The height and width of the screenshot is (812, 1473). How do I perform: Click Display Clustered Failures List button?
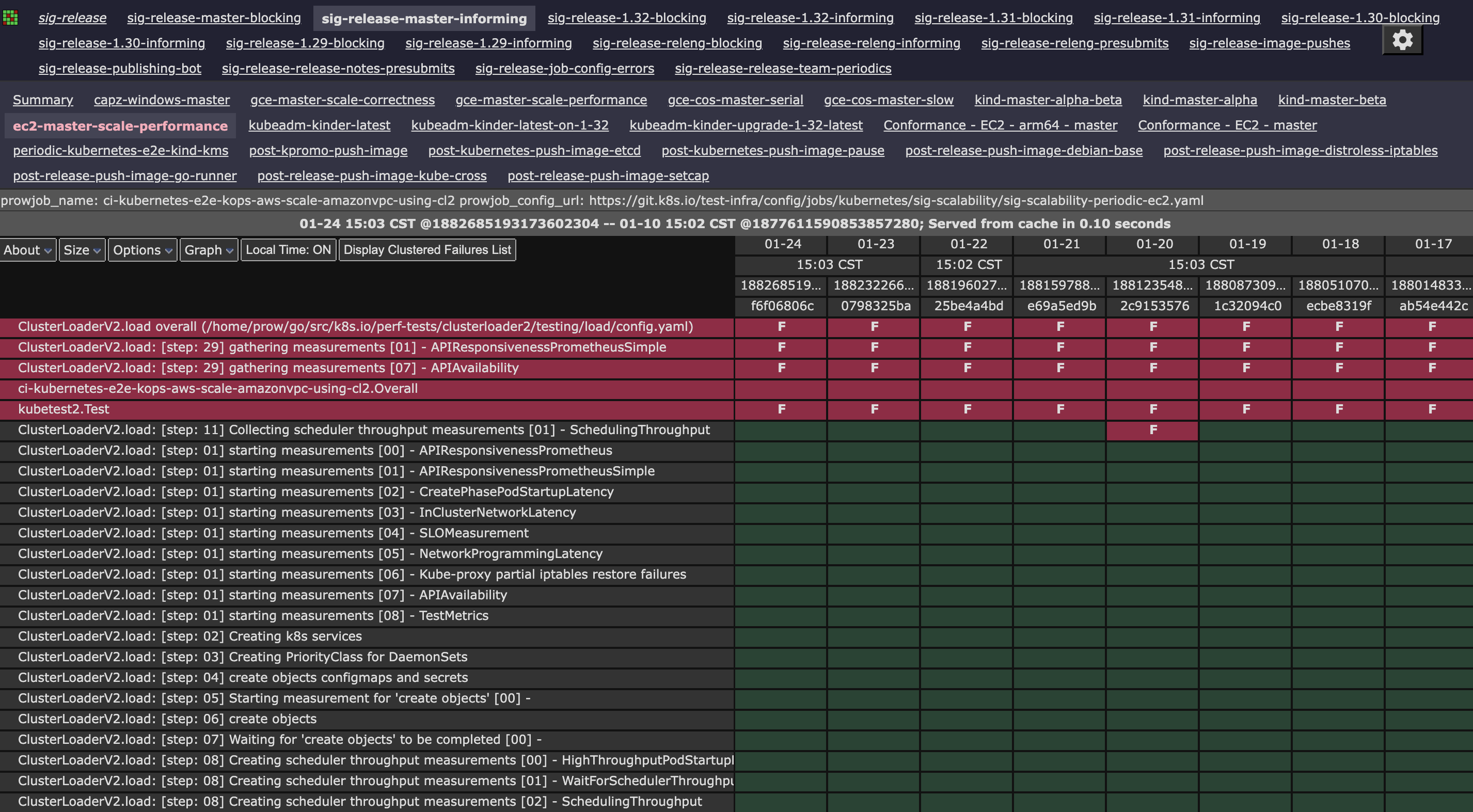427,249
